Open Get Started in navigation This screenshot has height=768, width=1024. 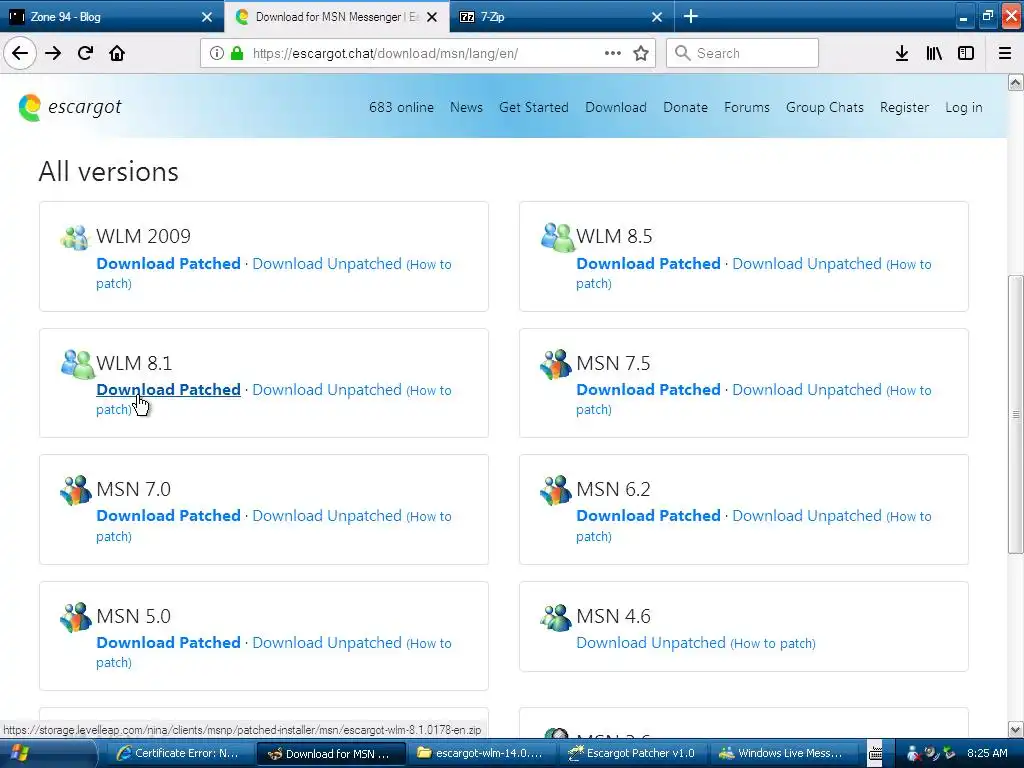534,107
